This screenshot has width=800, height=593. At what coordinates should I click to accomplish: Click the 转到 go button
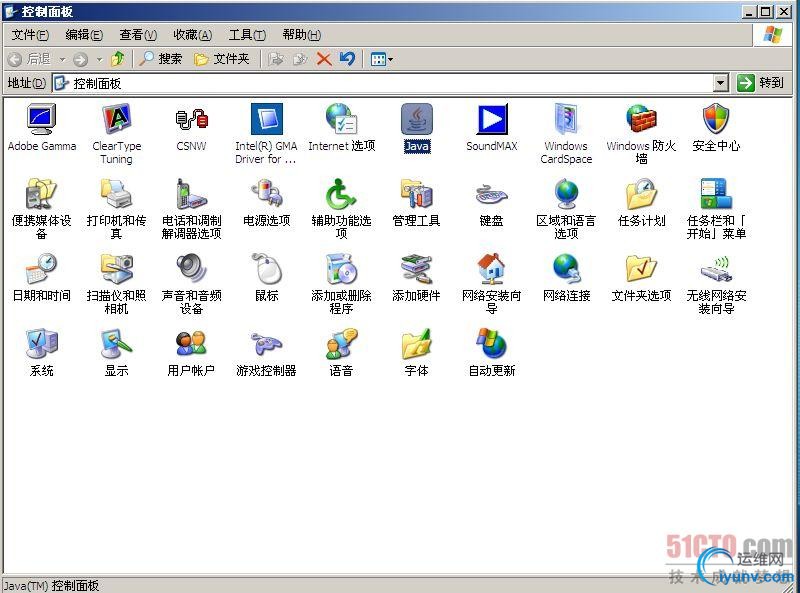[x=761, y=82]
